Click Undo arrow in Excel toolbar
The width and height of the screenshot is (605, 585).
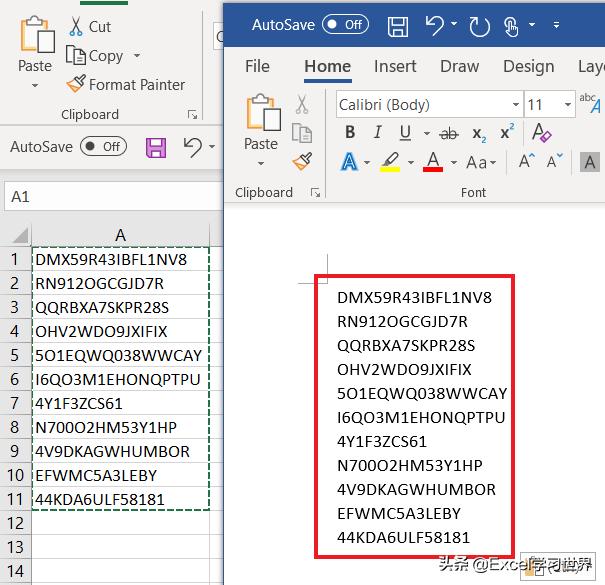coord(193,147)
